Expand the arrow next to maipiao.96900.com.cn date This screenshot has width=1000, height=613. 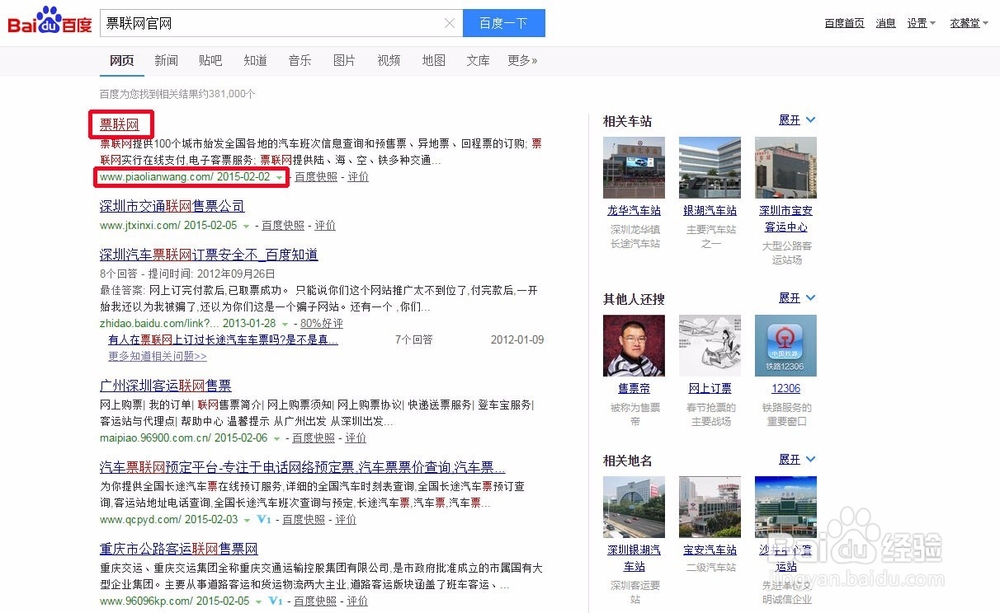coord(277,439)
